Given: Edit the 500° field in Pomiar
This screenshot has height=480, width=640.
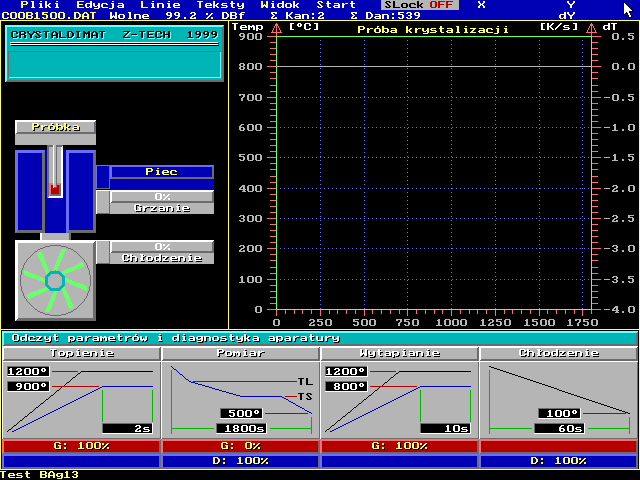Looking at the screenshot, I should tap(242, 413).
